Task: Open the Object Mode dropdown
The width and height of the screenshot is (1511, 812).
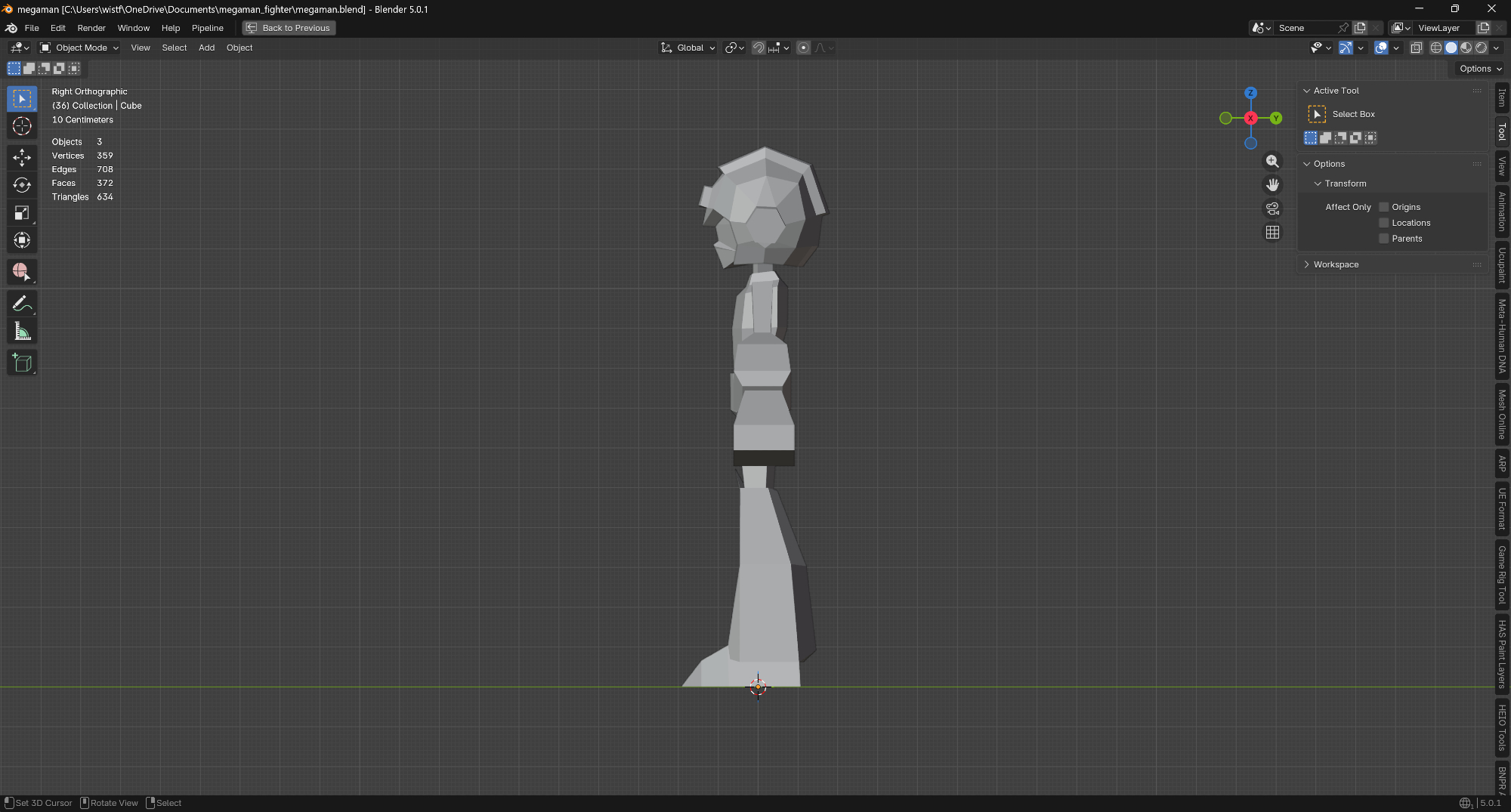Action: click(80, 48)
